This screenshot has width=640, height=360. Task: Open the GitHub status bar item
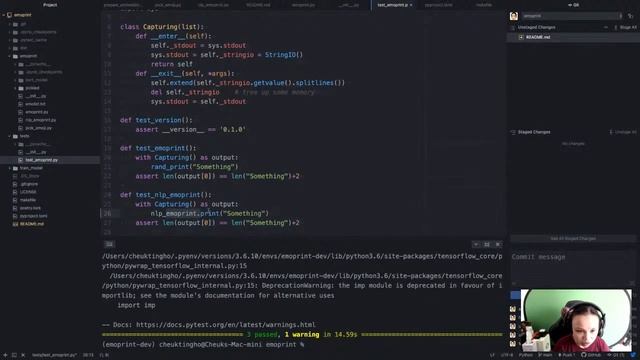(x=591, y=355)
